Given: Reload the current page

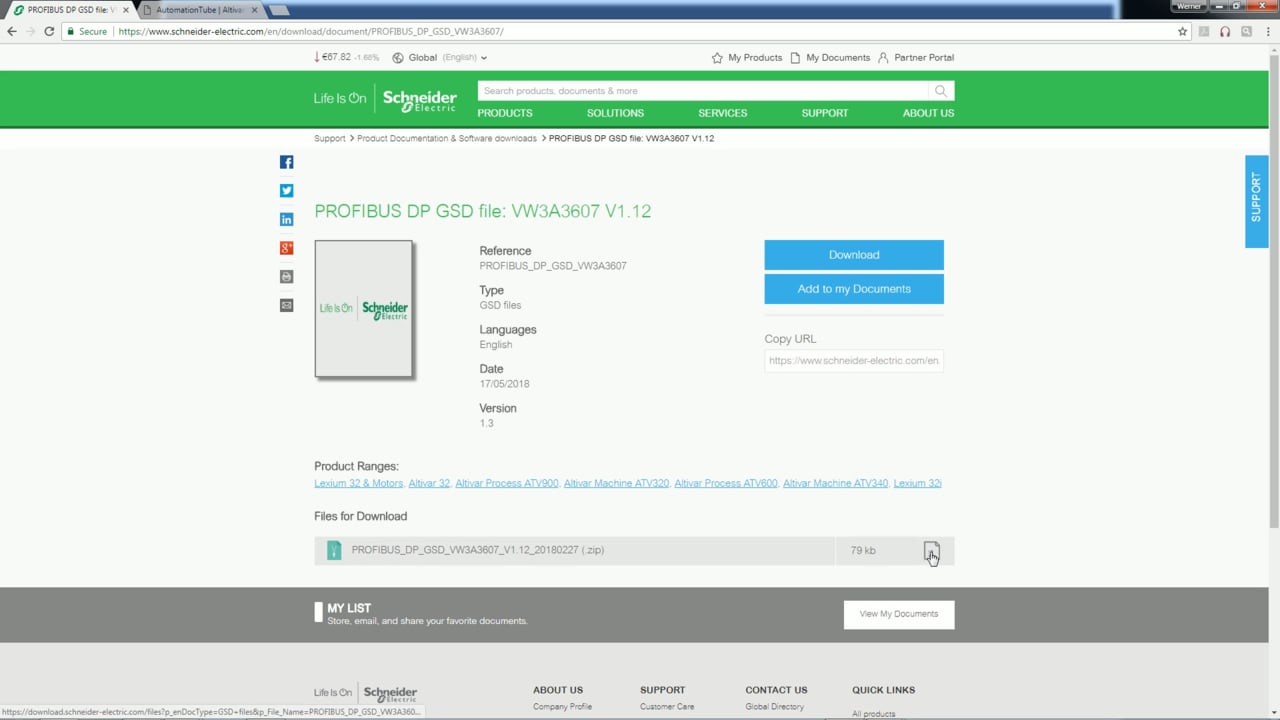Looking at the screenshot, I should pyautogui.click(x=49, y=31).
